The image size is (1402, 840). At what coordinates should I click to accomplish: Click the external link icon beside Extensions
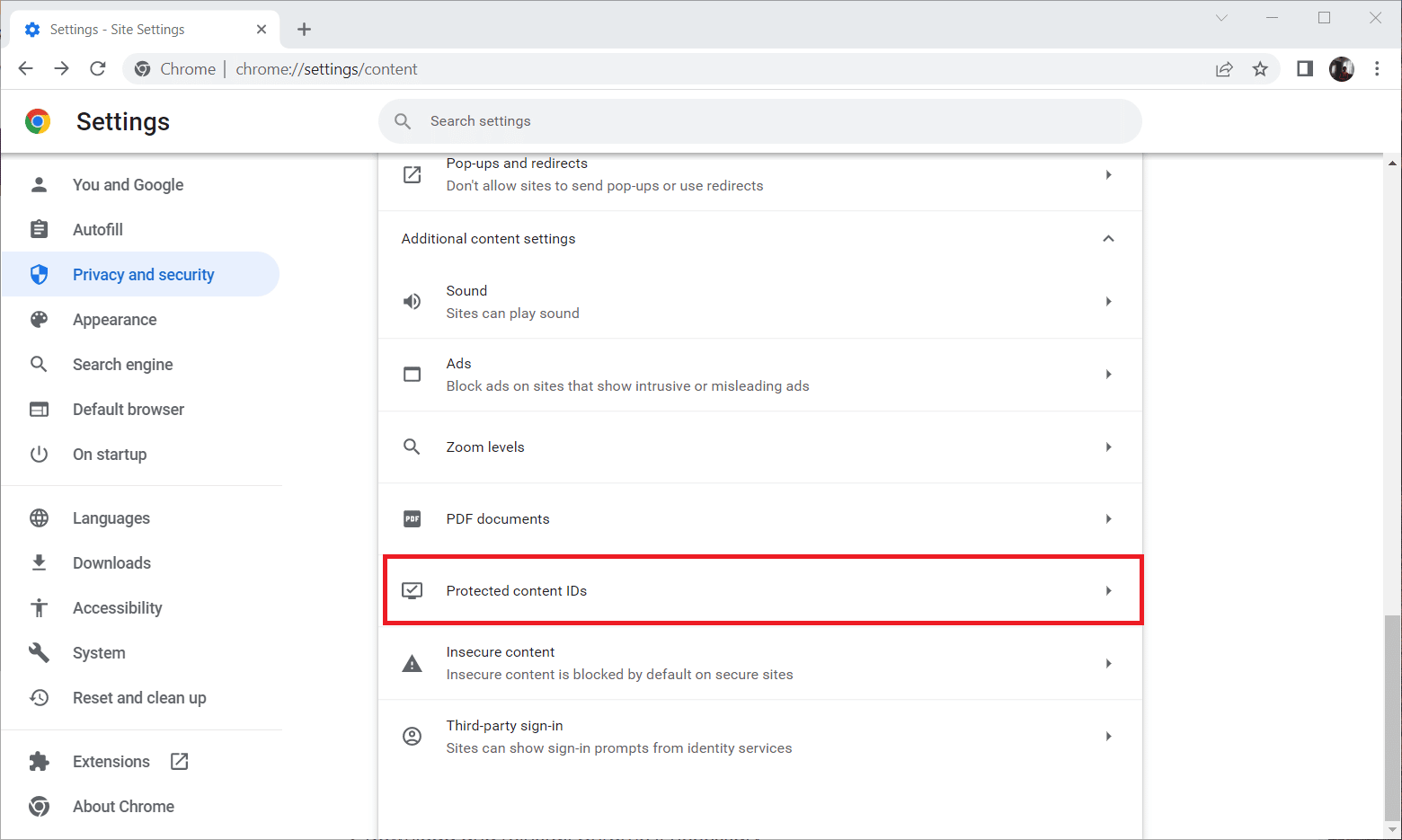click(180, 761)
